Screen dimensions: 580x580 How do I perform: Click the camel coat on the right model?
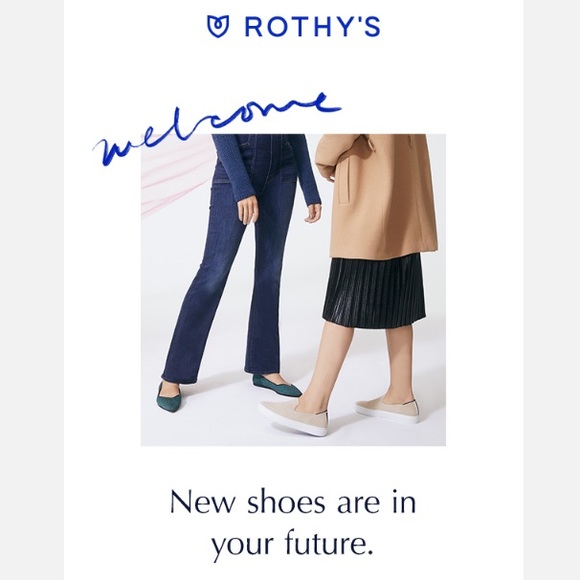[379, 196]
